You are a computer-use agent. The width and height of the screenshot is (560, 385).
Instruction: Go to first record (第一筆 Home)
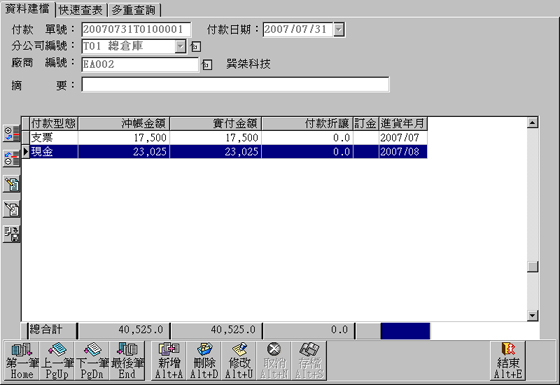22,360
